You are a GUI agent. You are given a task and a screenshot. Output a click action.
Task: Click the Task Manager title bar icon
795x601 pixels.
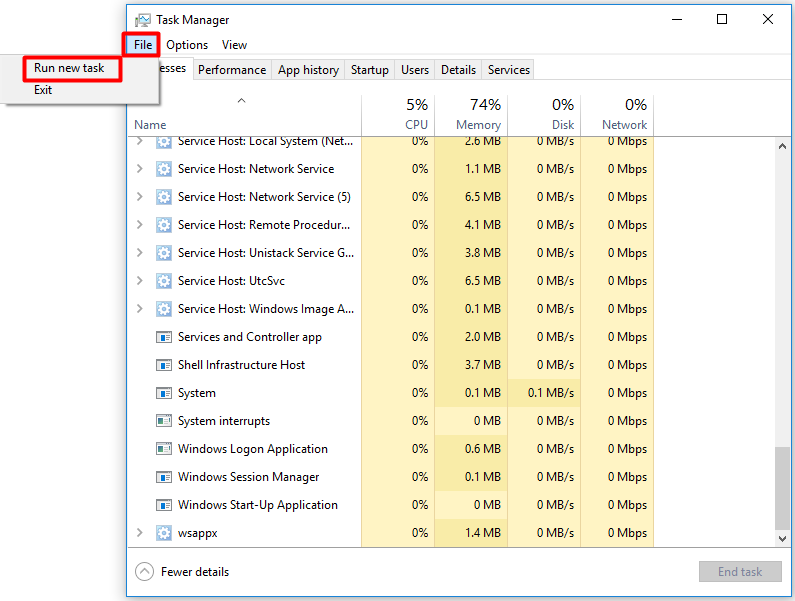143,20
